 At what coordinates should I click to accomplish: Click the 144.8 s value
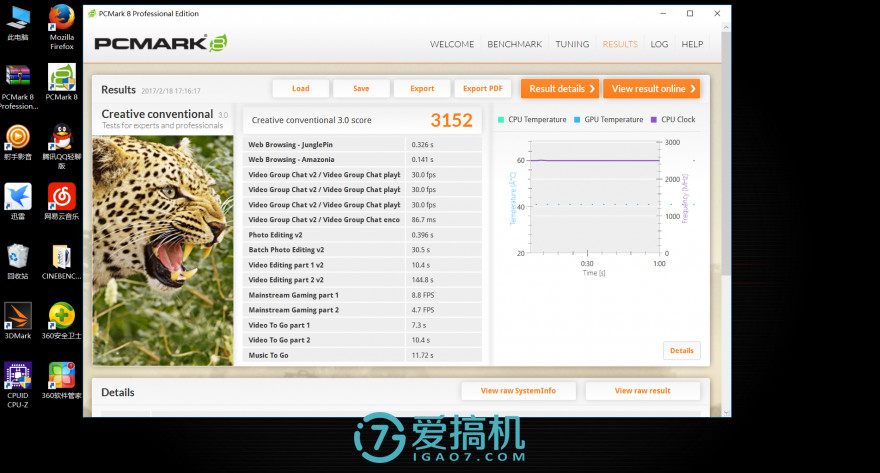(x=422, y=280)
